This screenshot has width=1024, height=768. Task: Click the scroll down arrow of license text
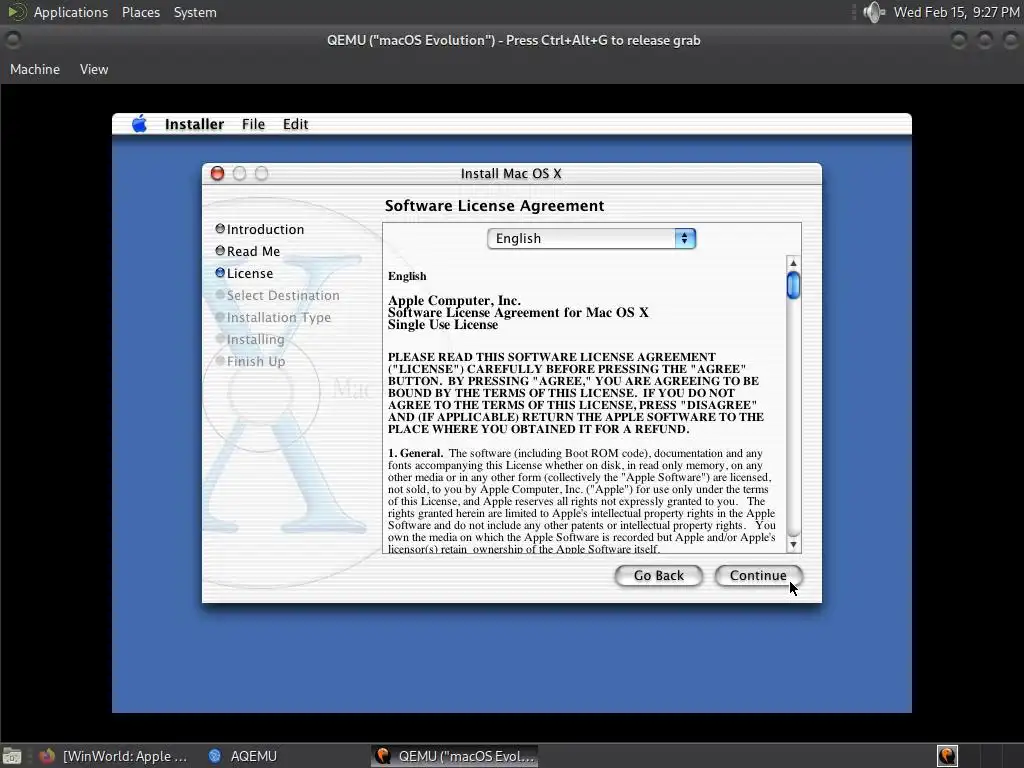point(793,544)
